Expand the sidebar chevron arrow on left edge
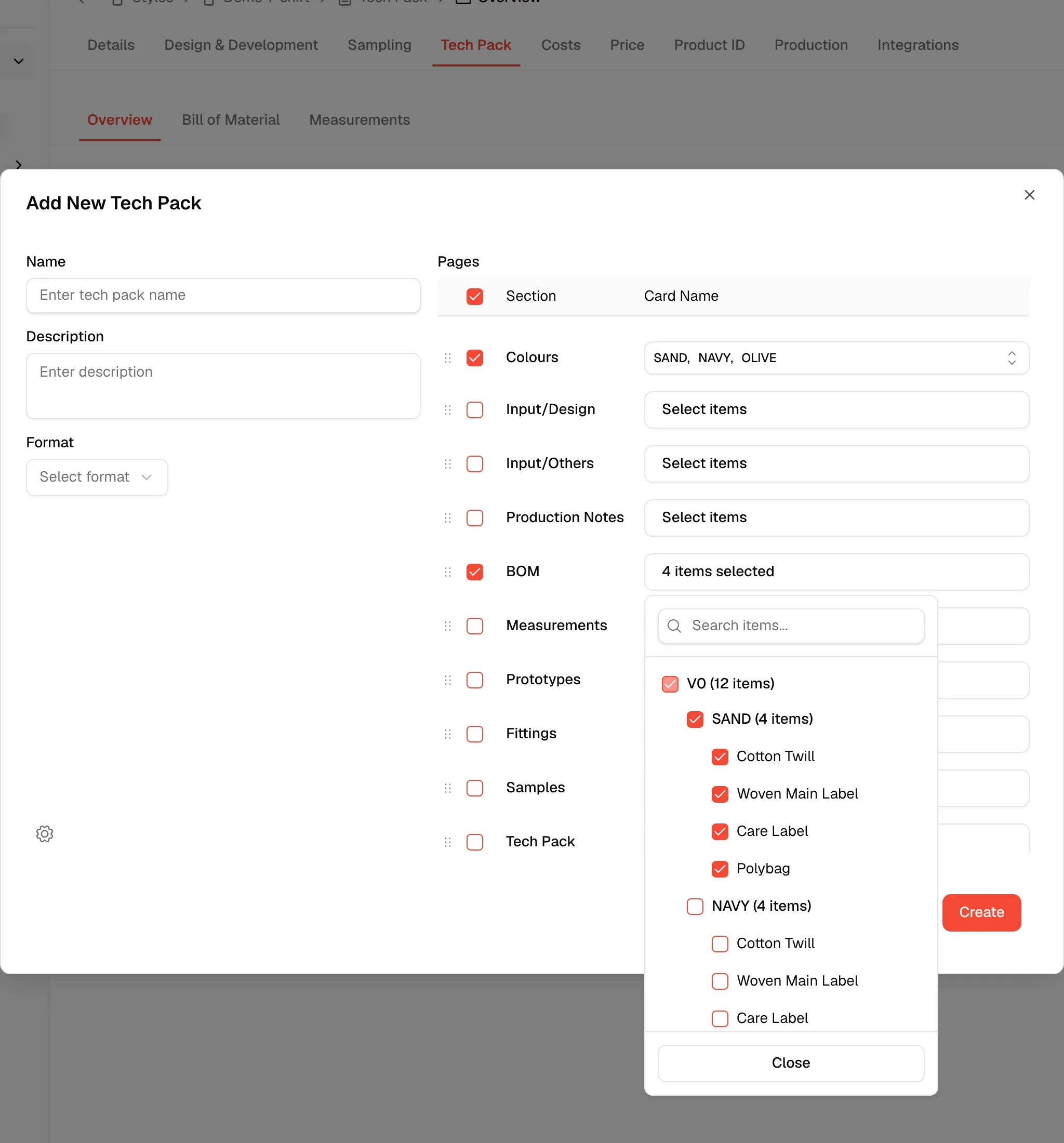 click(x=18, y=165)
